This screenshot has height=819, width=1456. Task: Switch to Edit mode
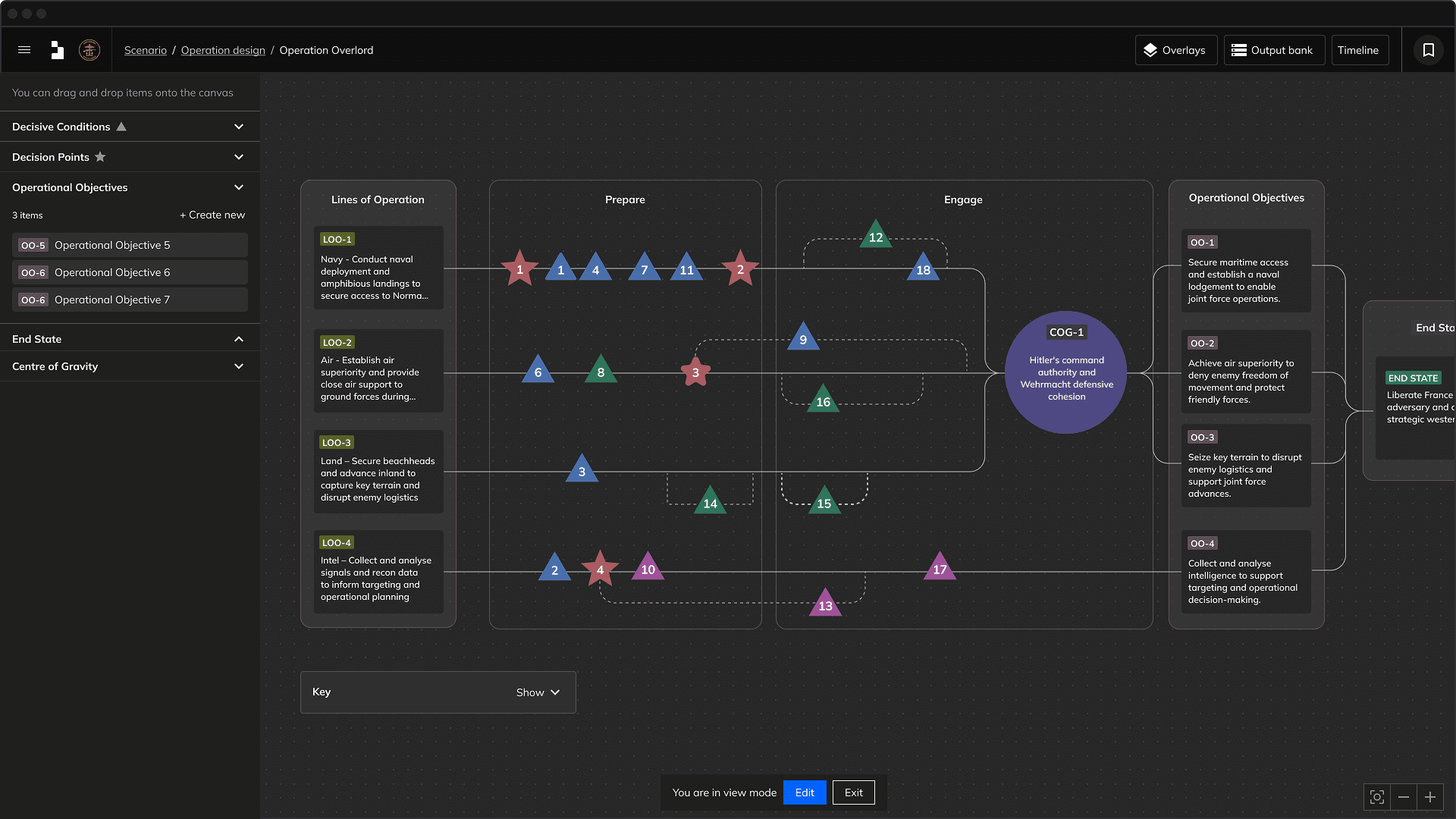coord(805,792)
